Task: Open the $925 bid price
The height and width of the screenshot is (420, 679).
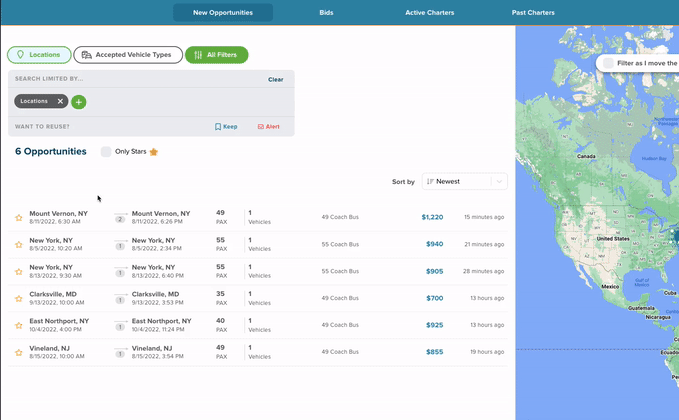Action: click(x=434, y=325)
